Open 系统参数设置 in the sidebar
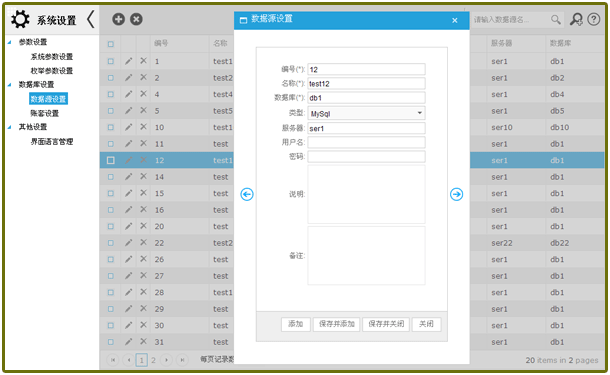This screenshot has width=610, height=375. point(52,57)
